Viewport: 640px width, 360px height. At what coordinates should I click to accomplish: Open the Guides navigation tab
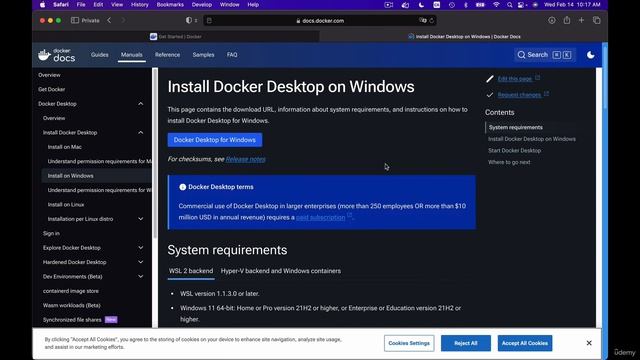coord(100,55)
